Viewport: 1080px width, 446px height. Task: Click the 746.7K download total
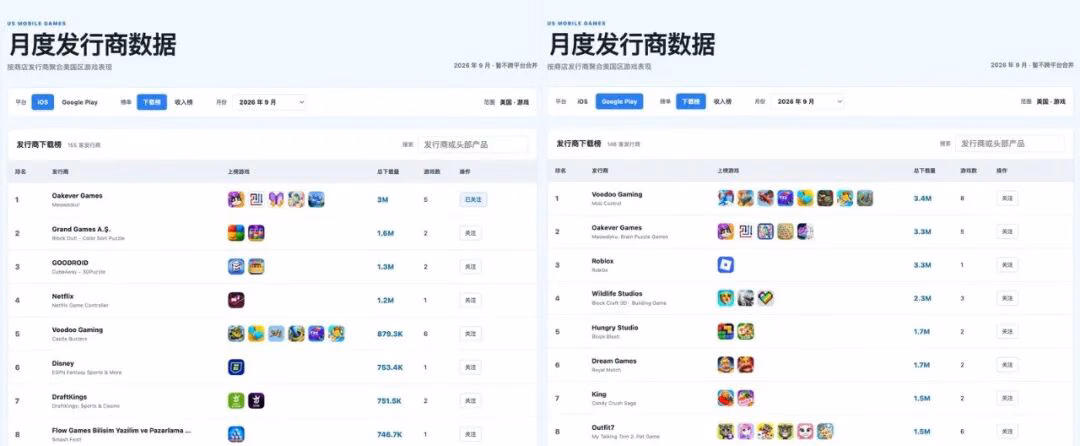[x=390, y=434]
